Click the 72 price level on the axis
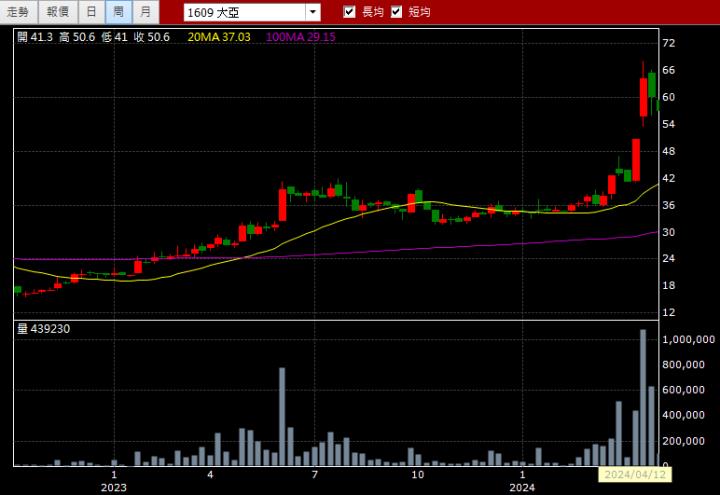Viewport: 720px width, 495px height. [669, 44]
